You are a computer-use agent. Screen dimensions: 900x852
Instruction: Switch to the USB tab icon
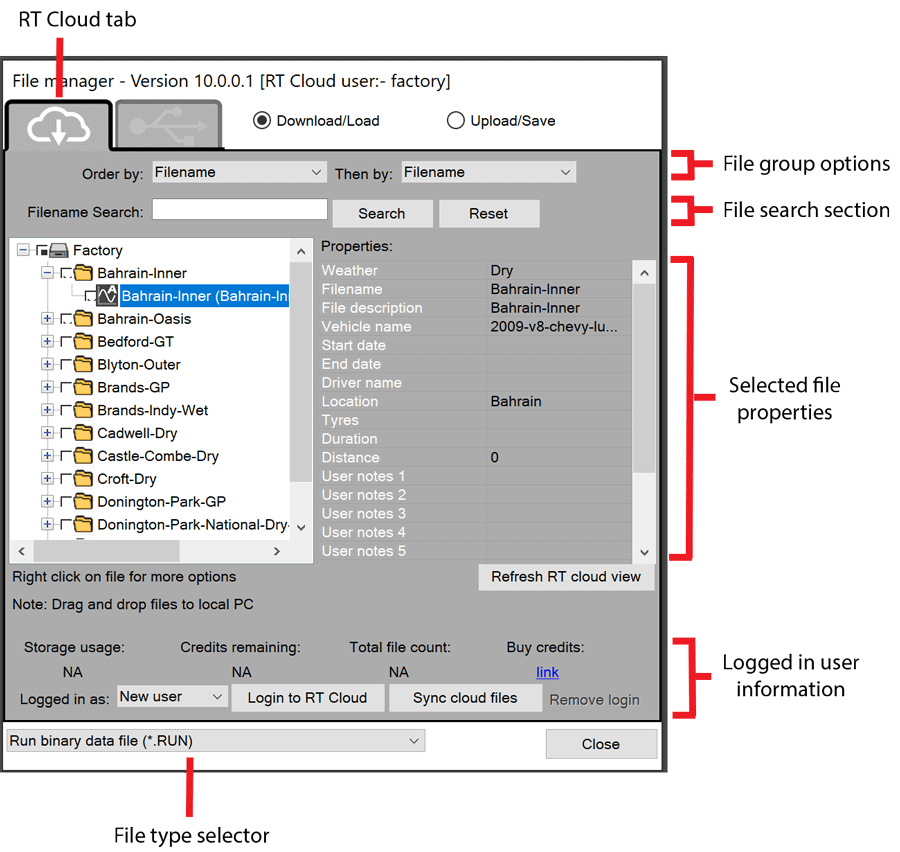tap(169, 125)
